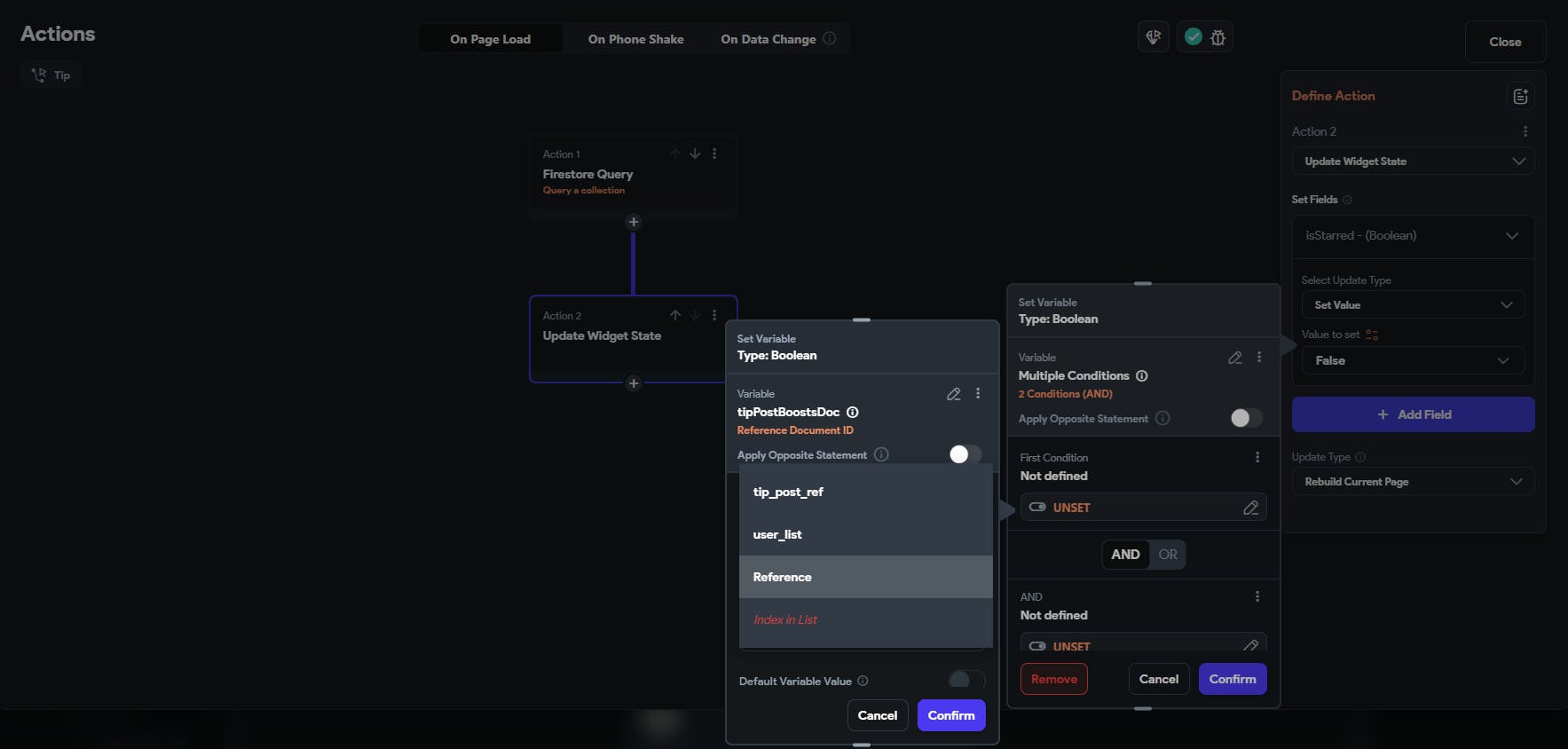Click info icon beside Multiple Conditions Apply Opposite Statement
Viewport: 1568px width, 749px height.
(1162, 418)
